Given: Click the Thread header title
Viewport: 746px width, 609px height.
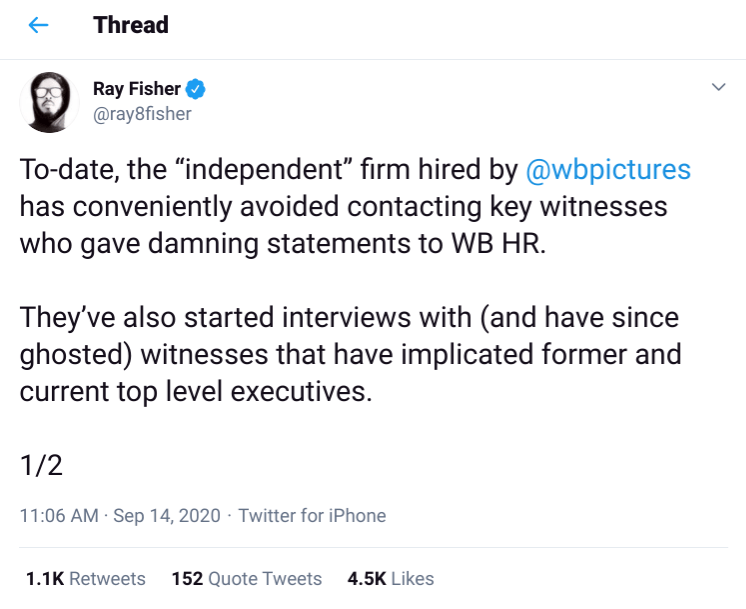Looking at the screenshot, I should (x=131, y=25).
